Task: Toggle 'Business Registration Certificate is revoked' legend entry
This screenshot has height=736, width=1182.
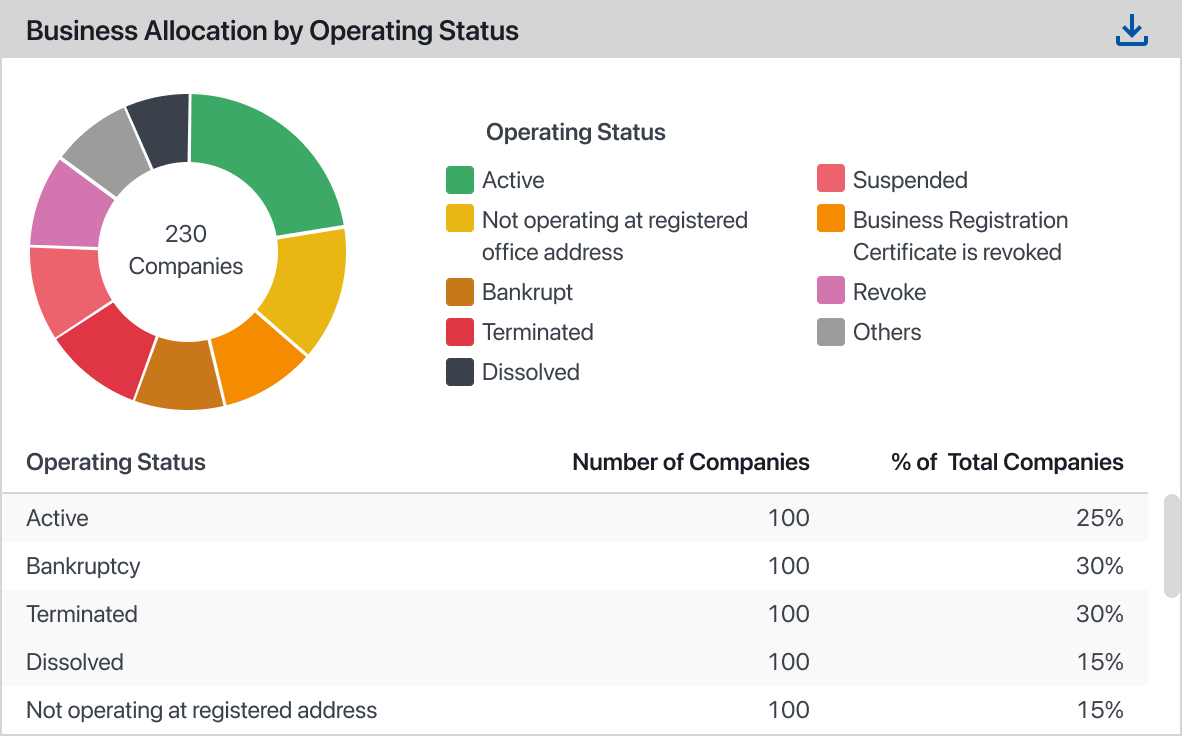Action: [959, 235]
